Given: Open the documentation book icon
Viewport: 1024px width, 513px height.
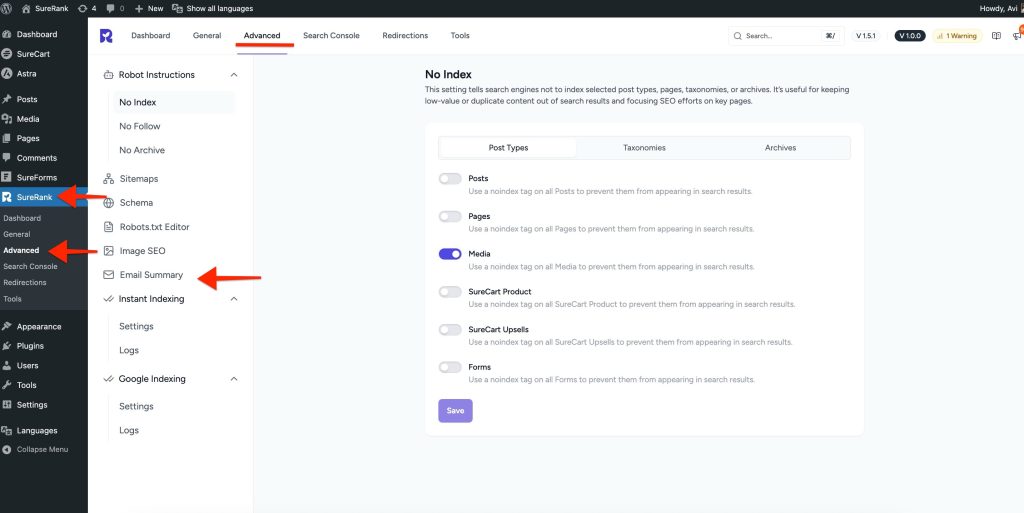Looking at the screenshot, I should pos(995,36).
